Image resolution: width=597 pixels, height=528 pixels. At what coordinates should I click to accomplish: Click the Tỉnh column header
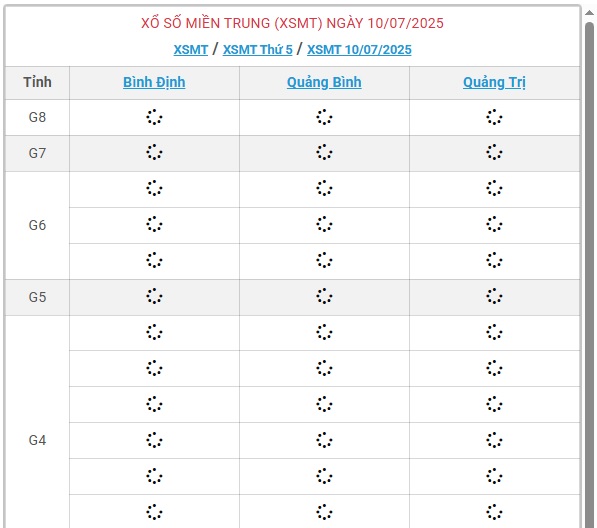point(37,82)
